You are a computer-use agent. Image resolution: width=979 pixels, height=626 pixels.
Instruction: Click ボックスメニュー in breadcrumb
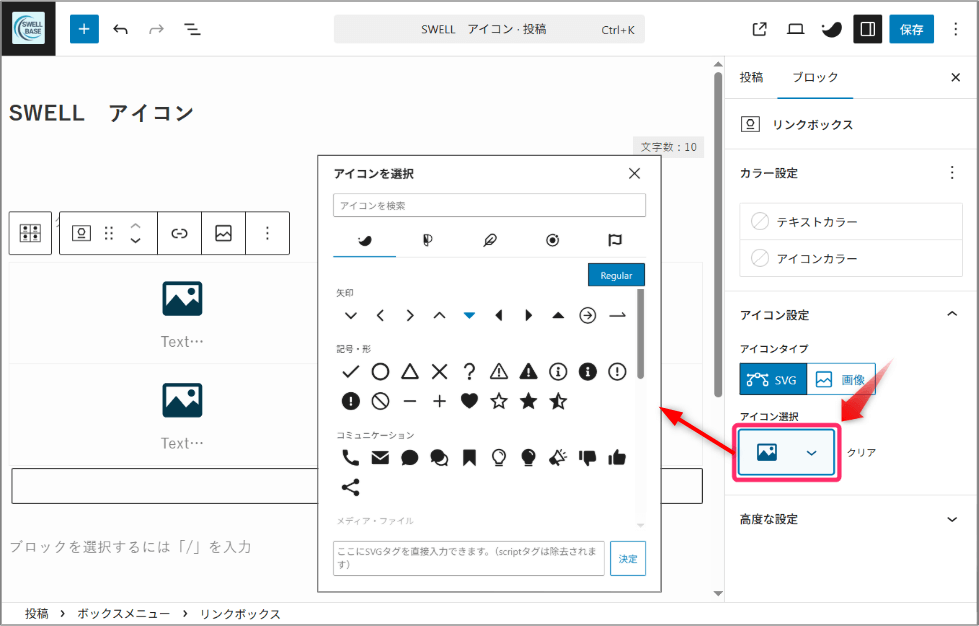pyautogui.click(x=124, y=614)
